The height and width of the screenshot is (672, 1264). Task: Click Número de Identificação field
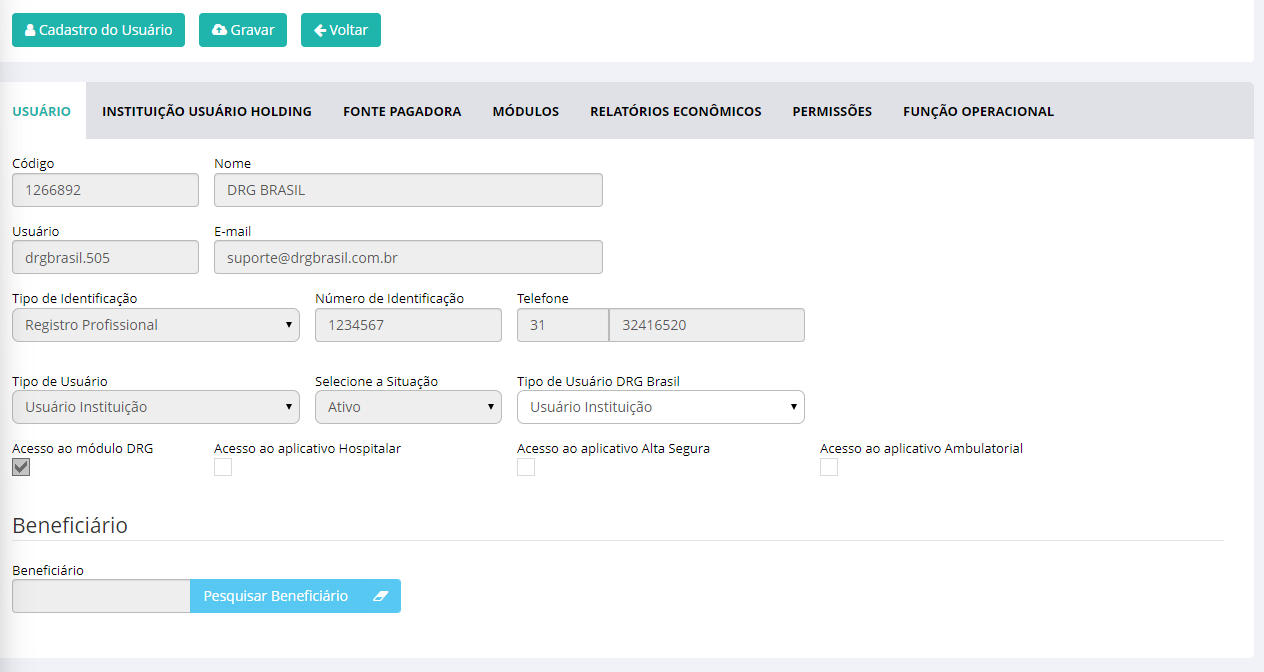408,325
